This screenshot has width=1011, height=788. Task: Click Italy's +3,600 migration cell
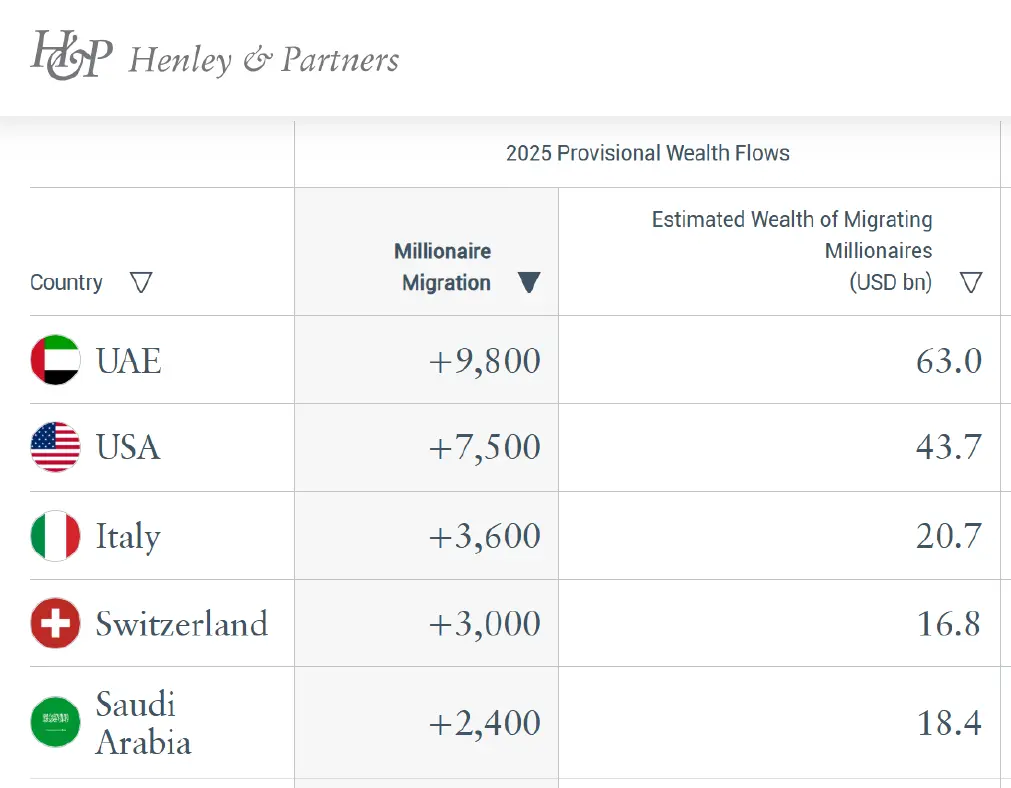point(484,536)
